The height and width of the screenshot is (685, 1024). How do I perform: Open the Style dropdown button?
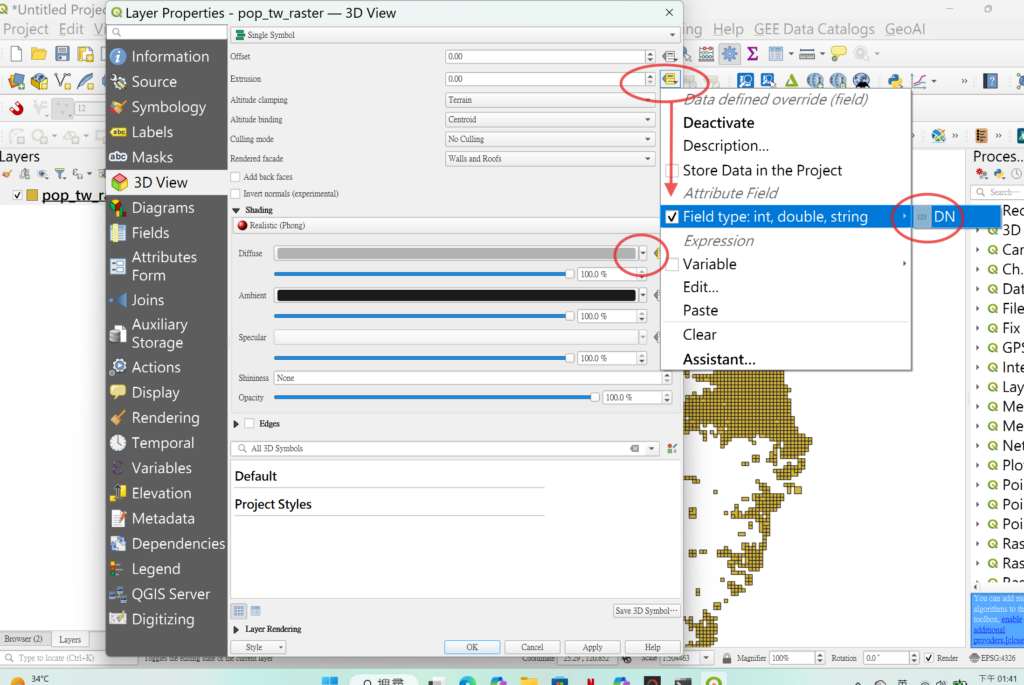[x=259, y=647]
